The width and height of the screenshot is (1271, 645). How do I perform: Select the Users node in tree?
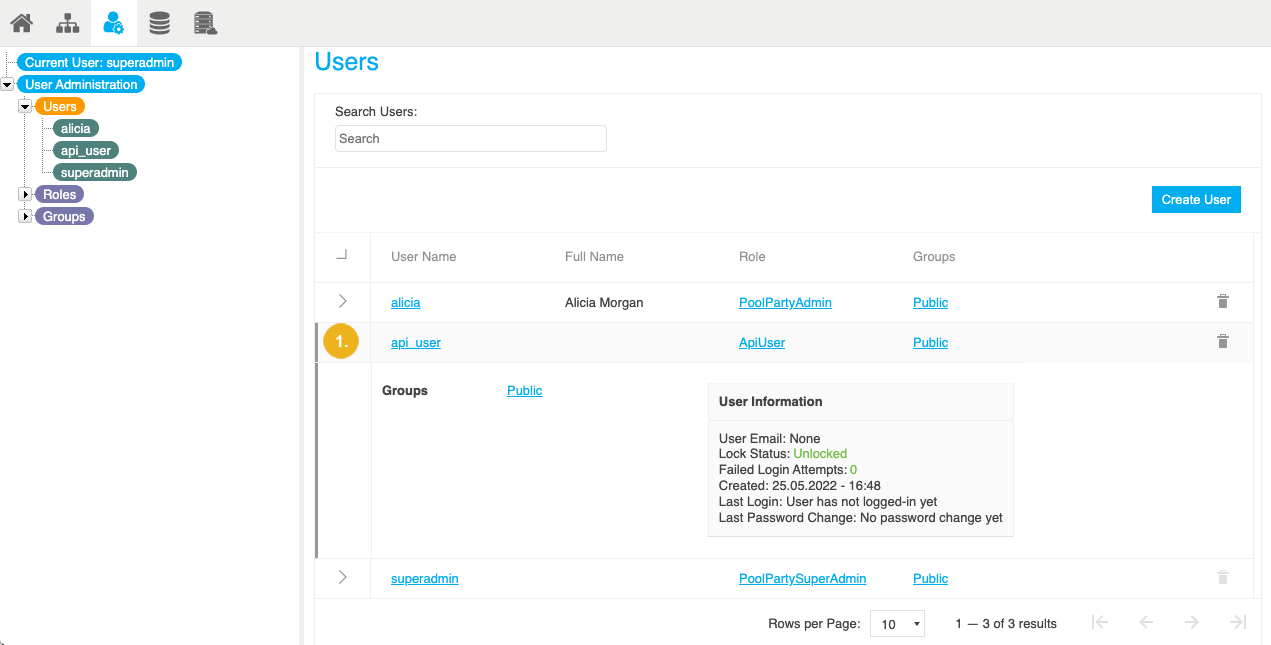point(60,106)
